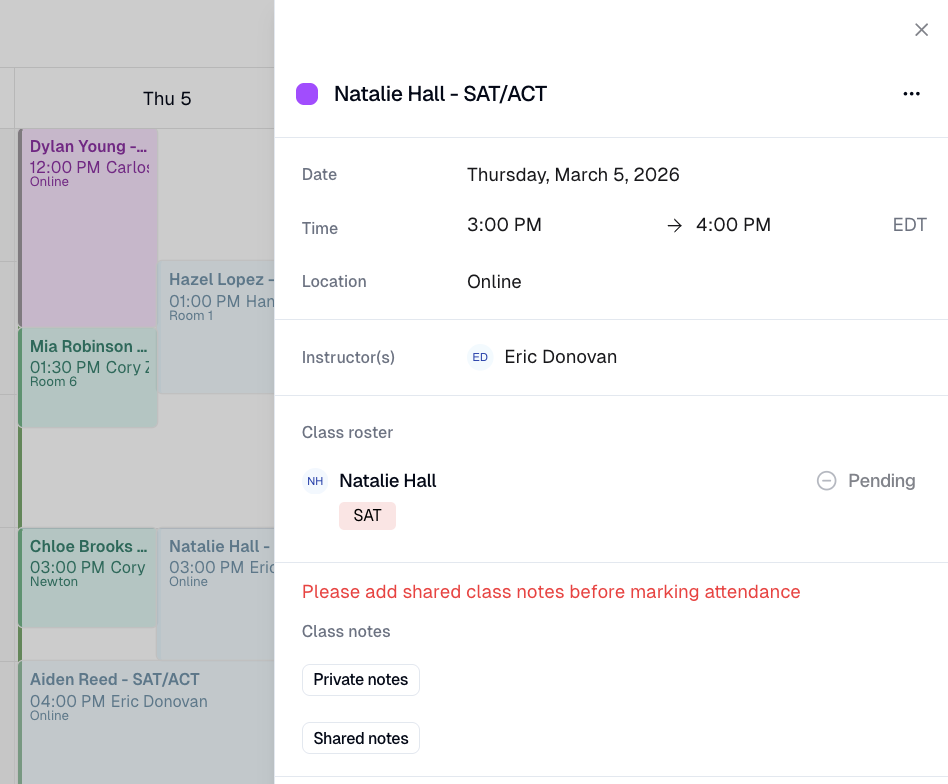Click the Pending status circle icon

pos(826,481)
